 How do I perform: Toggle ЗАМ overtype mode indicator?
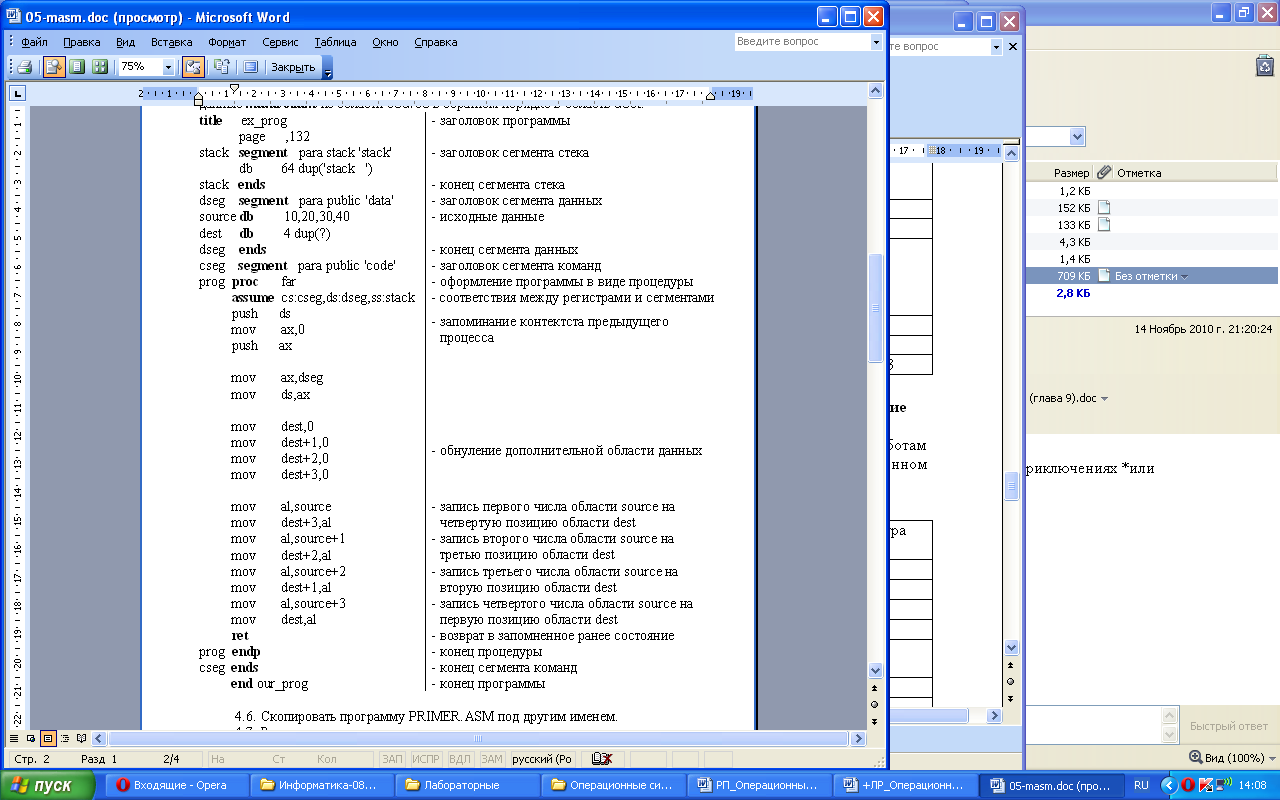coord(492,759)
